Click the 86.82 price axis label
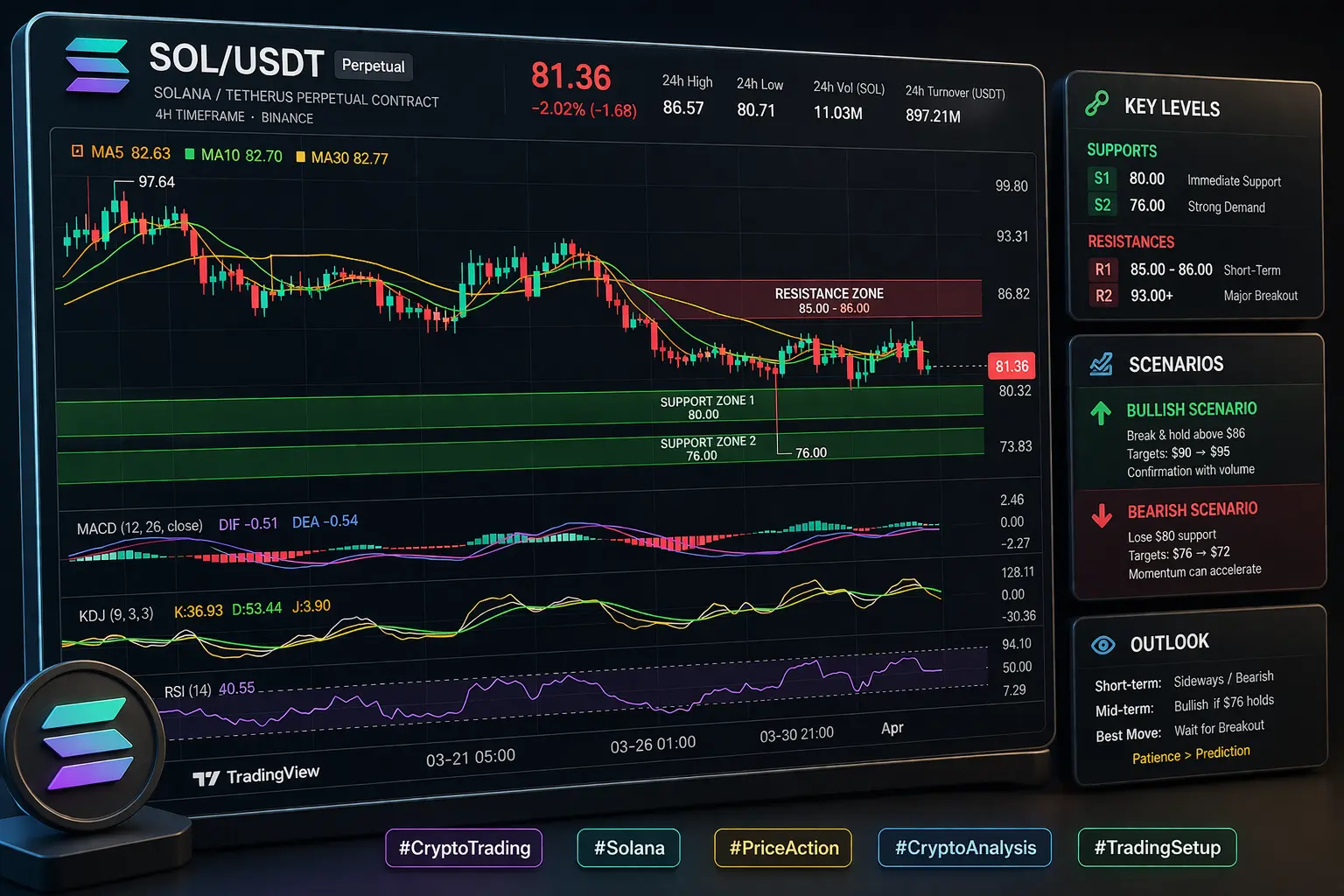Screen dimensions: 1344x896 [x=1013, y=294]
